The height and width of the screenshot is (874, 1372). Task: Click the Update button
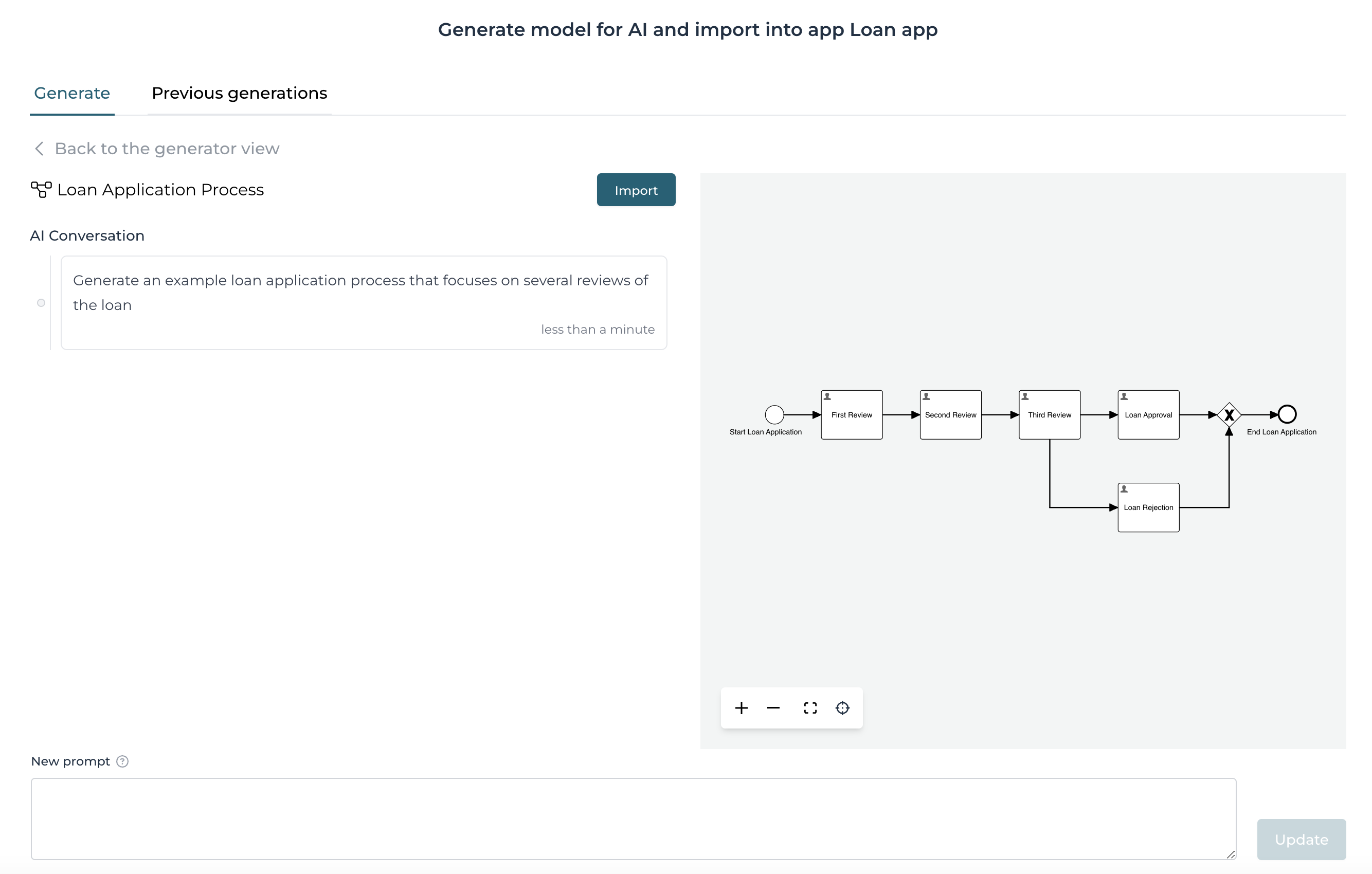(1301, 839)
